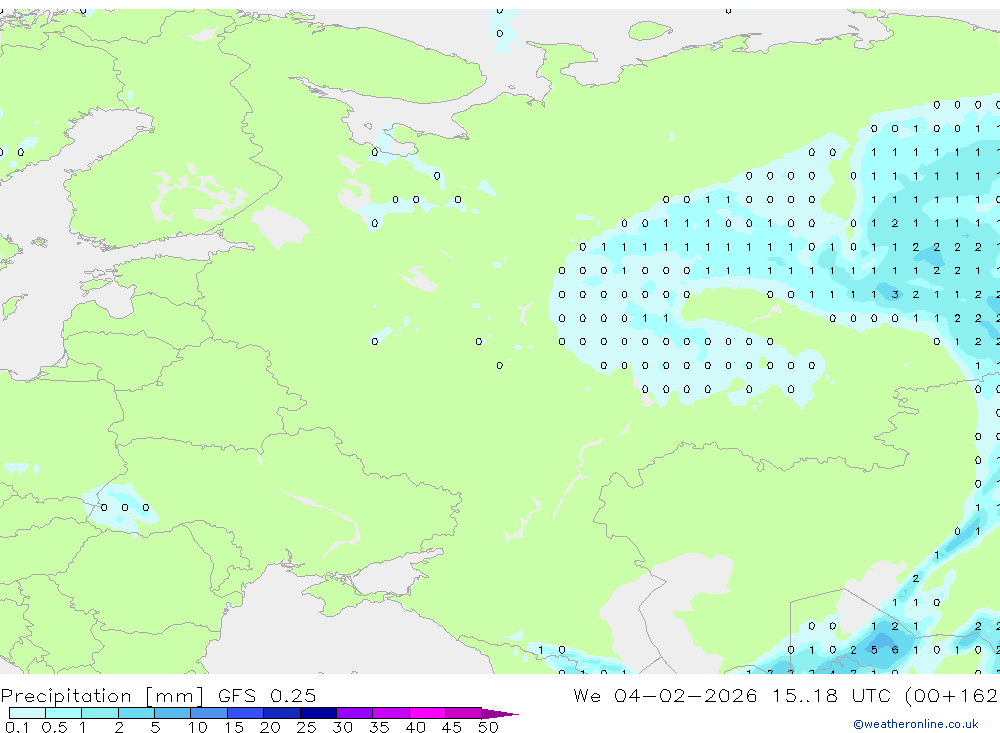Click the 30–35 mm violet legend swatch

pos(354,713)
